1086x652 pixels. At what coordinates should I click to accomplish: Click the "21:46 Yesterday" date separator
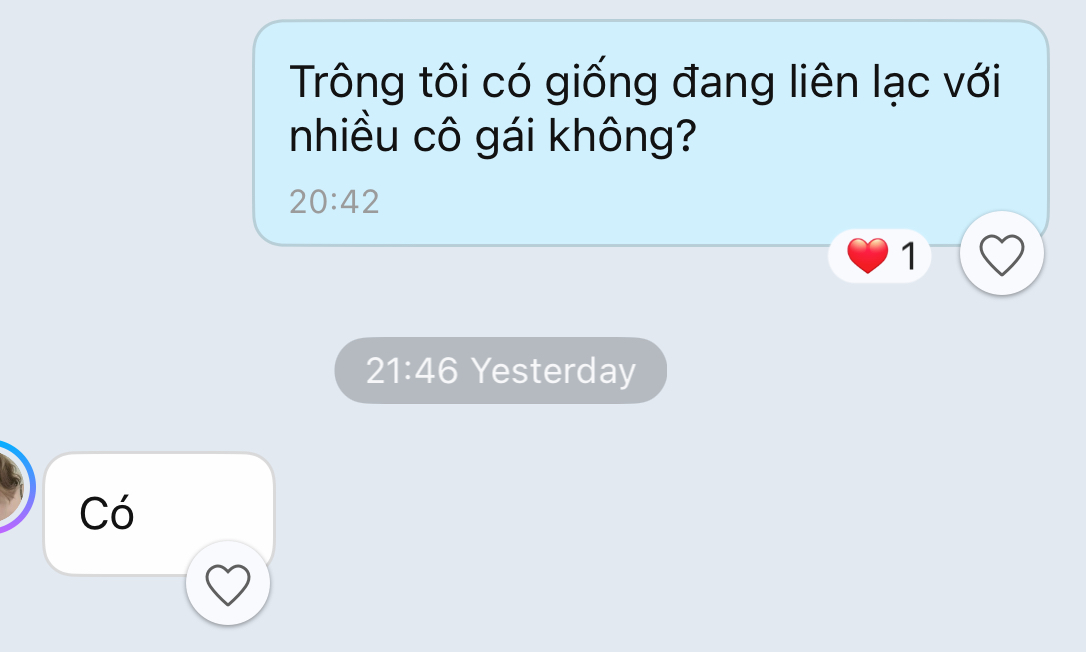(500, 371)
